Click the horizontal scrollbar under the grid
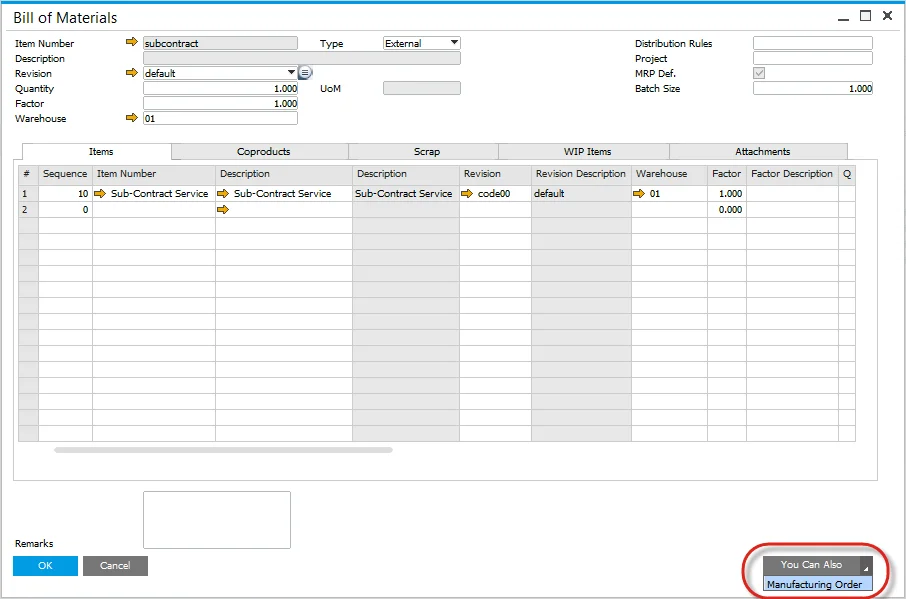This screenshot has height=599, width=906. point(223,450)
